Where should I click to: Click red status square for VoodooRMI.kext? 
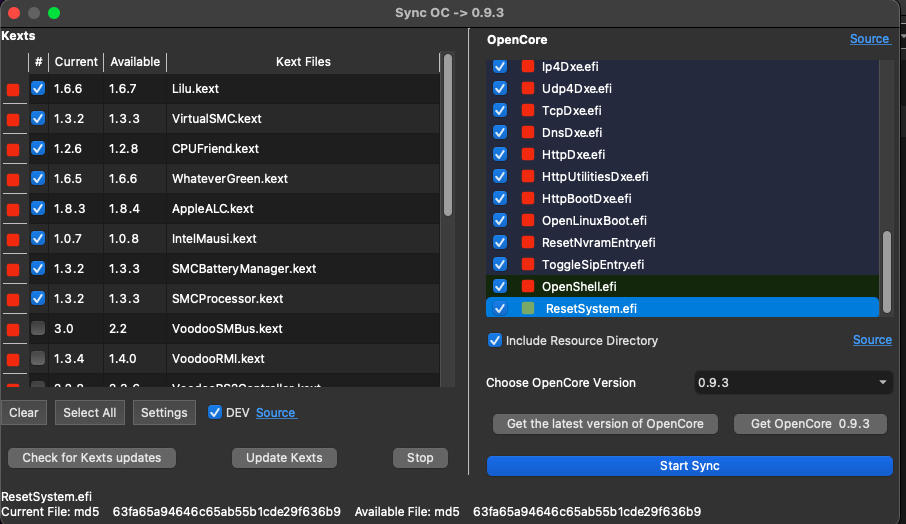(x=13, y=360)
